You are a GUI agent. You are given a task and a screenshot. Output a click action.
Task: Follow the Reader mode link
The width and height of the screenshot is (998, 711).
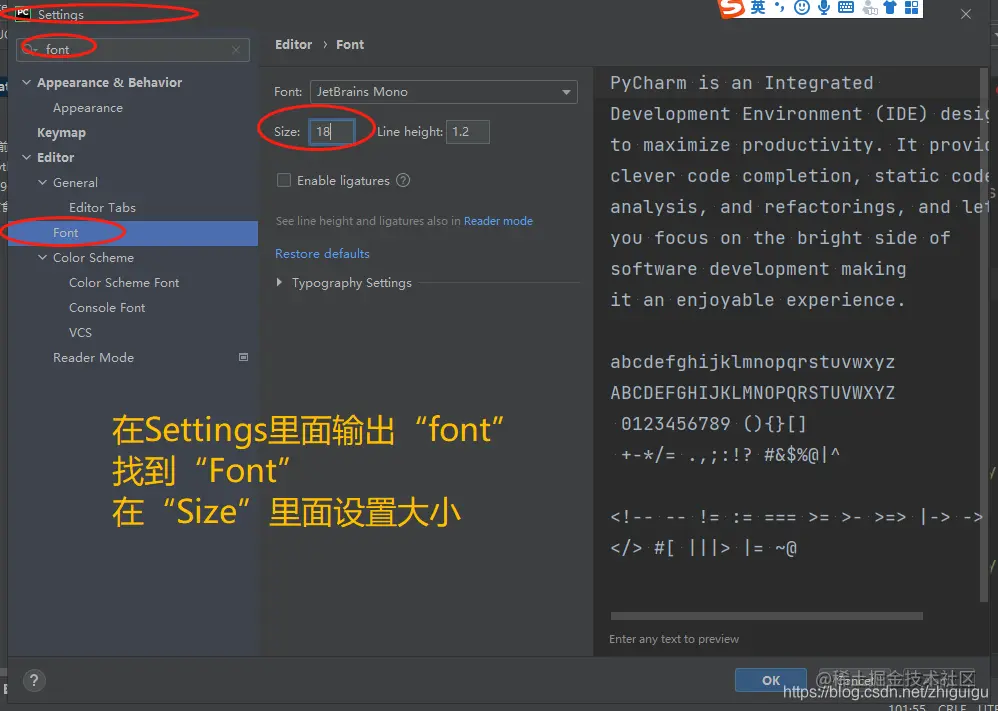(498, 221)
